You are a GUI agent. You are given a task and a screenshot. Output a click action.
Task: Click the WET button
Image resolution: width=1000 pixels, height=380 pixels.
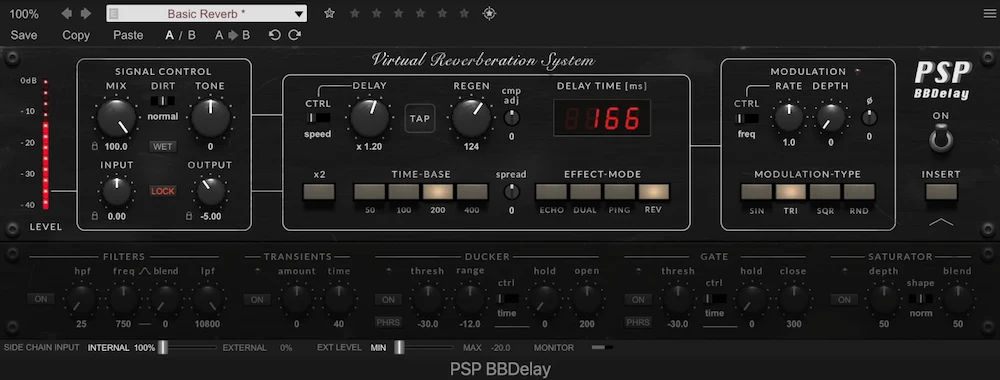tap(163, 147)
